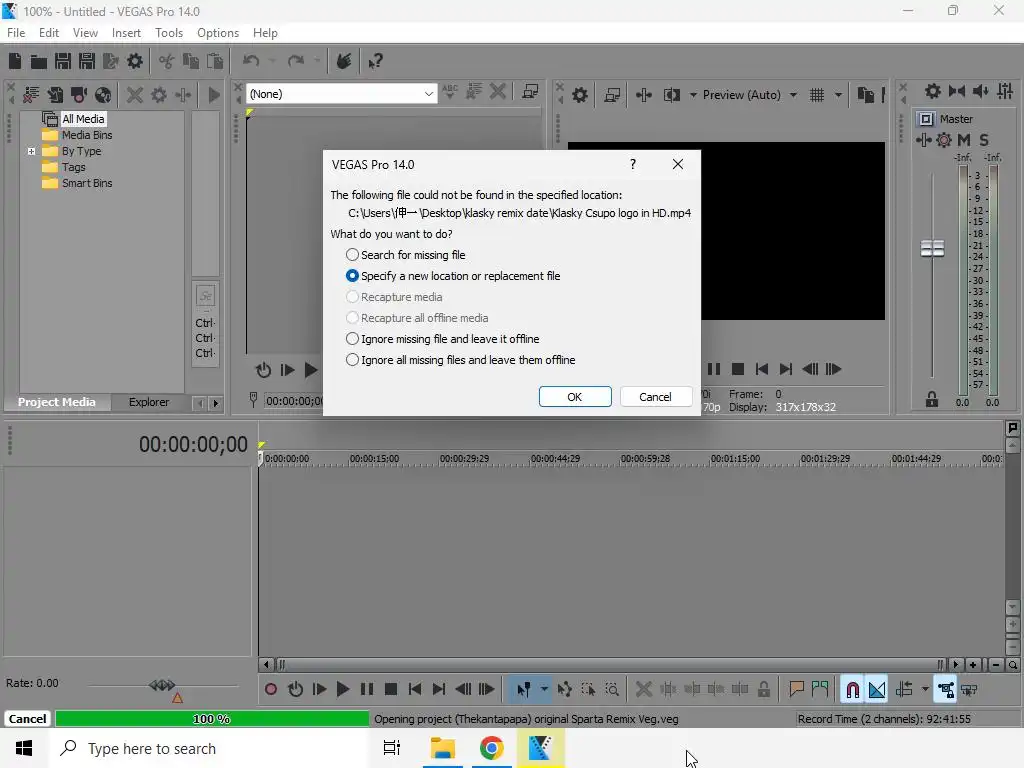Open the Edit menu
This screenshot has width=1024, height=768.
pos(49,33)
